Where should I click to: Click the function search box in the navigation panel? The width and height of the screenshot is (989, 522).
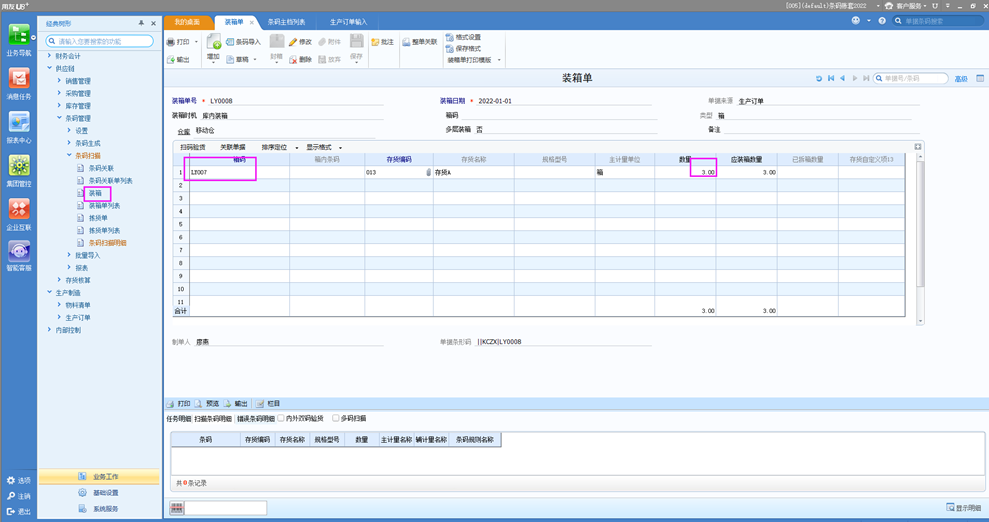point(100,41)
